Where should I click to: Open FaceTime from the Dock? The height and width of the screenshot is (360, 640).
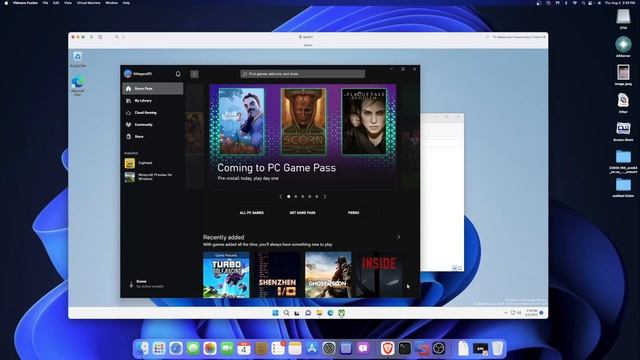(x=227, y=348)
